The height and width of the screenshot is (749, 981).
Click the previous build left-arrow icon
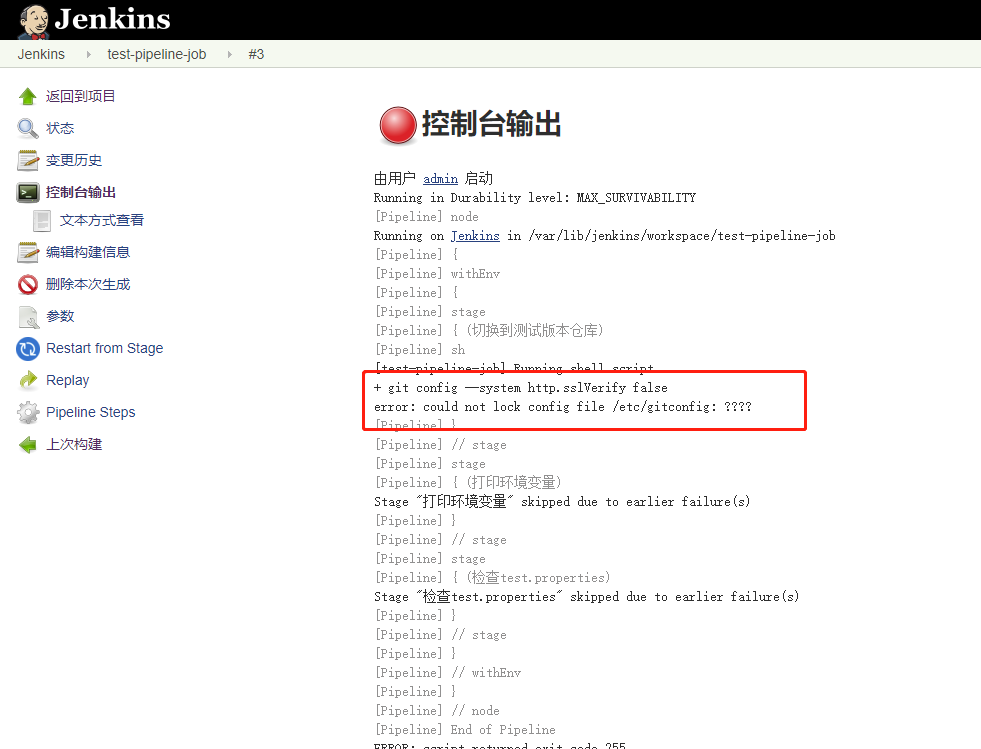coord(28,444)
